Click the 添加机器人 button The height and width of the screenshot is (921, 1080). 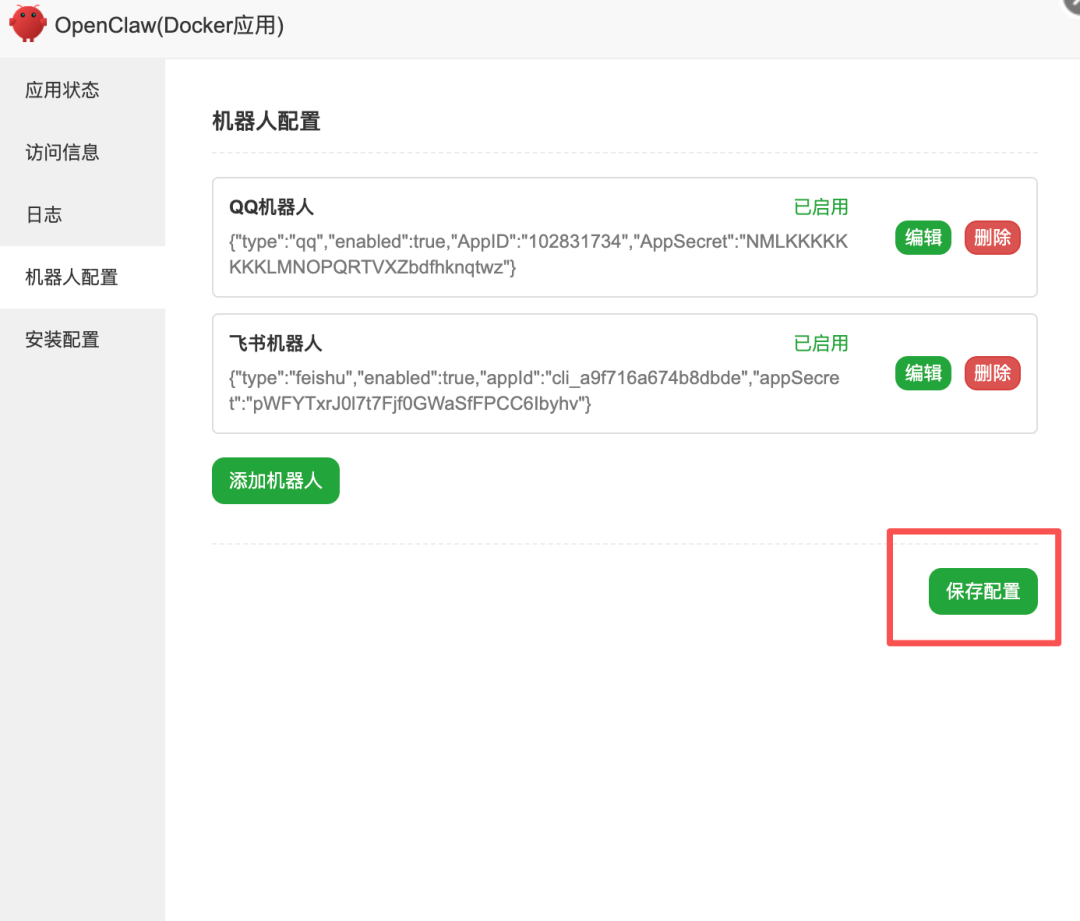point(275,480)
